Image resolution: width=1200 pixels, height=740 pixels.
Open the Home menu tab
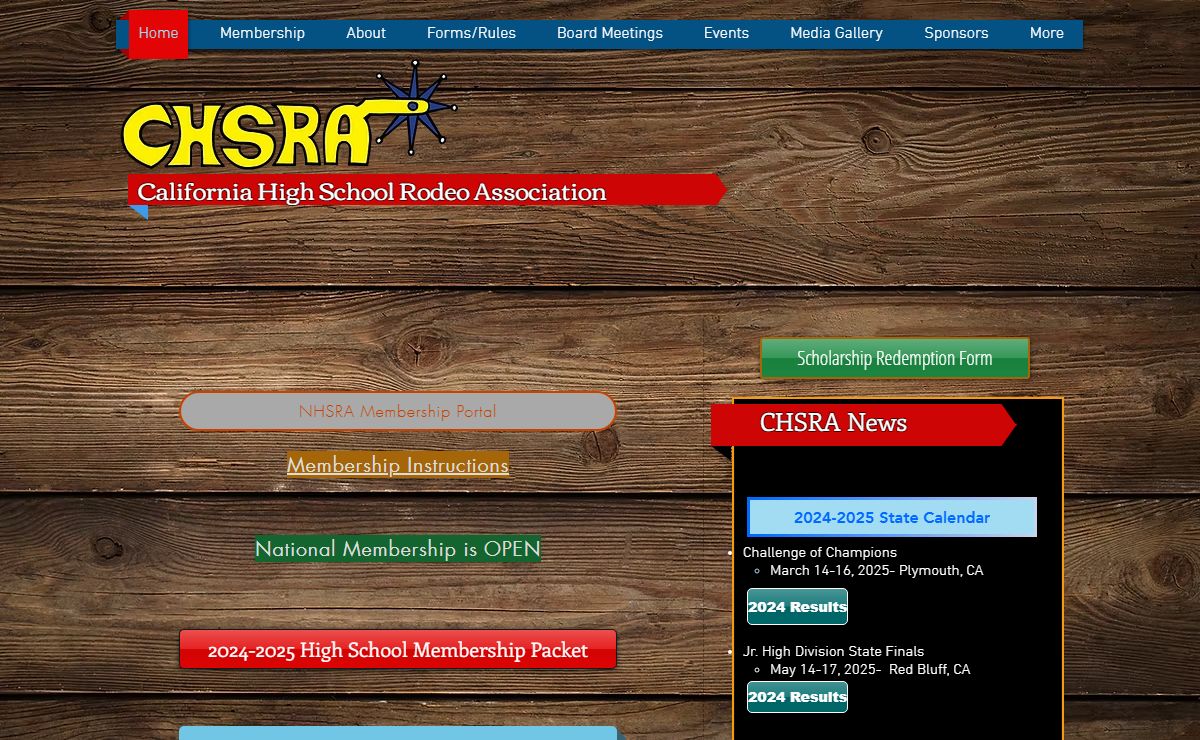coord(158,34)
